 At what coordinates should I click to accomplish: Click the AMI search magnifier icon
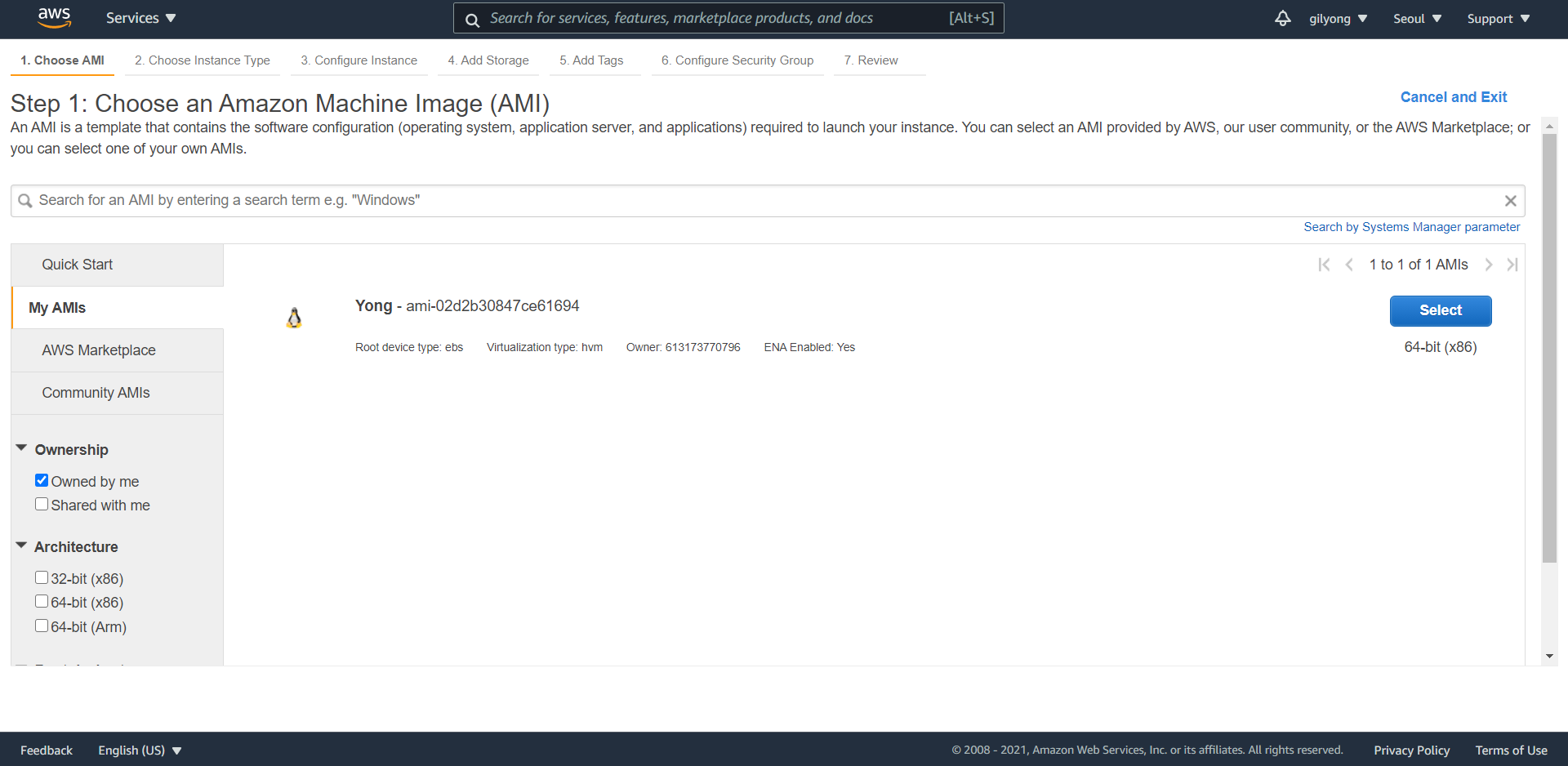click(x=25, y=201)
